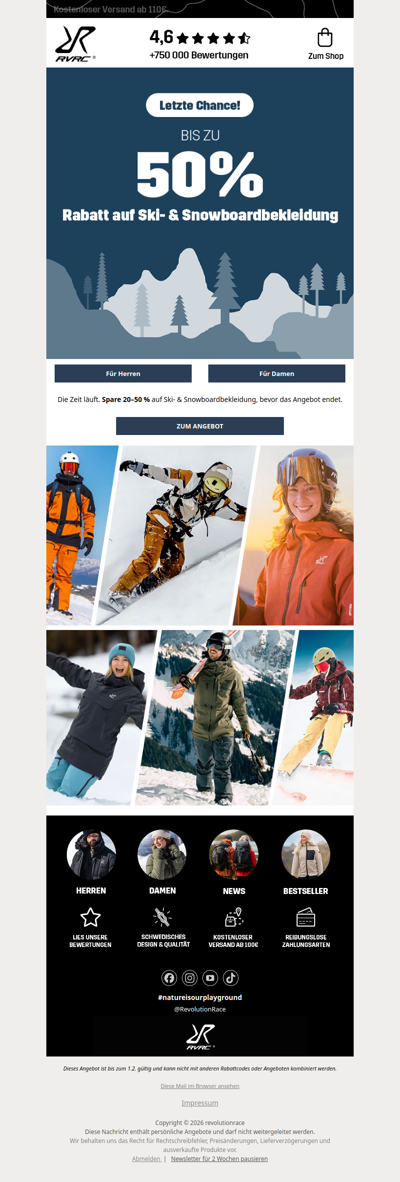Click the free shipping package icon
Screen dimensions: 400x1182
pyautogui.click(x=234, y=917)
